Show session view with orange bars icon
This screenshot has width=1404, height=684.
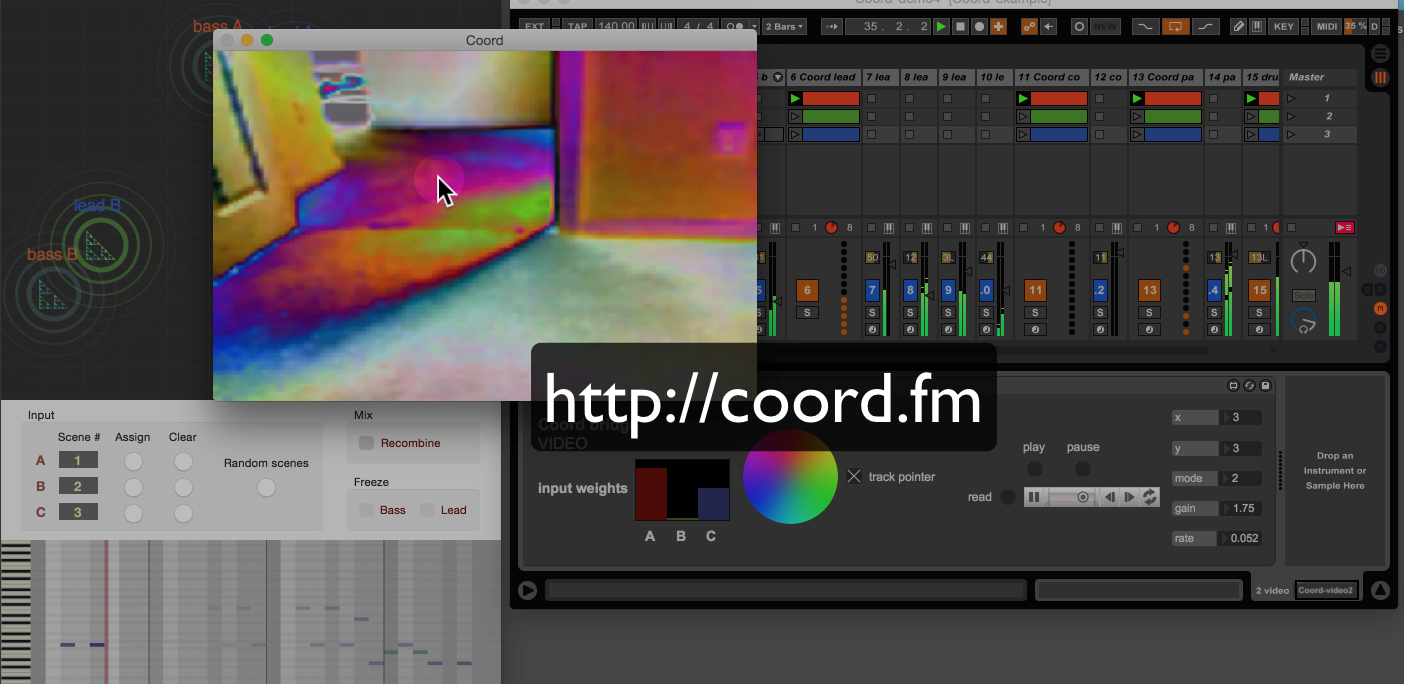point(1380,76)
